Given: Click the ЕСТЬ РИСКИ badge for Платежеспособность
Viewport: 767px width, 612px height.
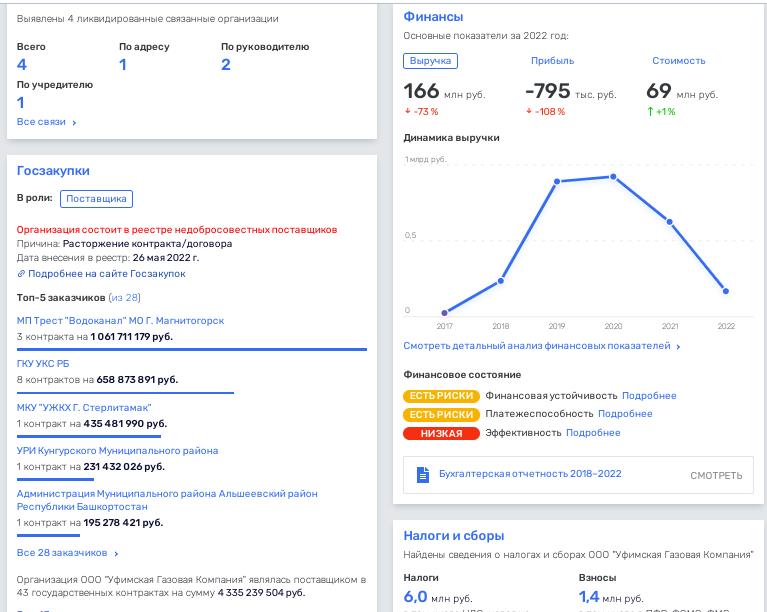Looking at the screenshot, I should click(441, 415).
